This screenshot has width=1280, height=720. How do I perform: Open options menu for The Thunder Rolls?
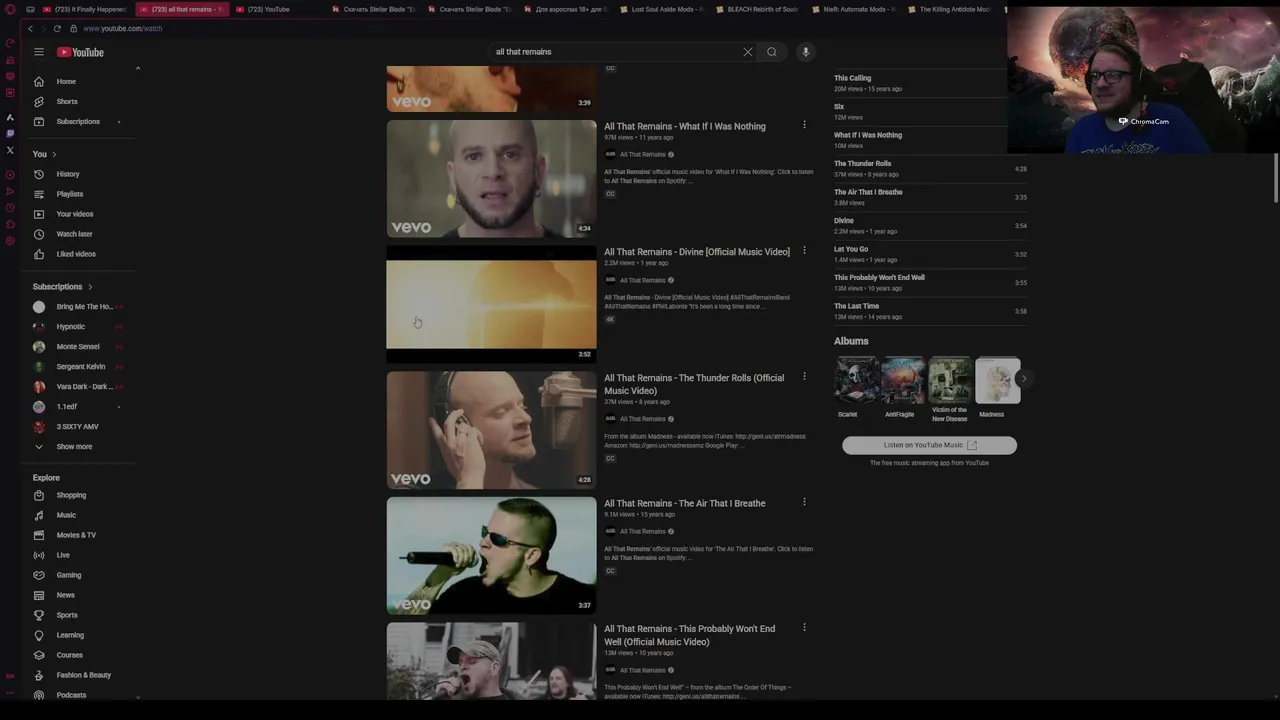[x=804, y=377]
